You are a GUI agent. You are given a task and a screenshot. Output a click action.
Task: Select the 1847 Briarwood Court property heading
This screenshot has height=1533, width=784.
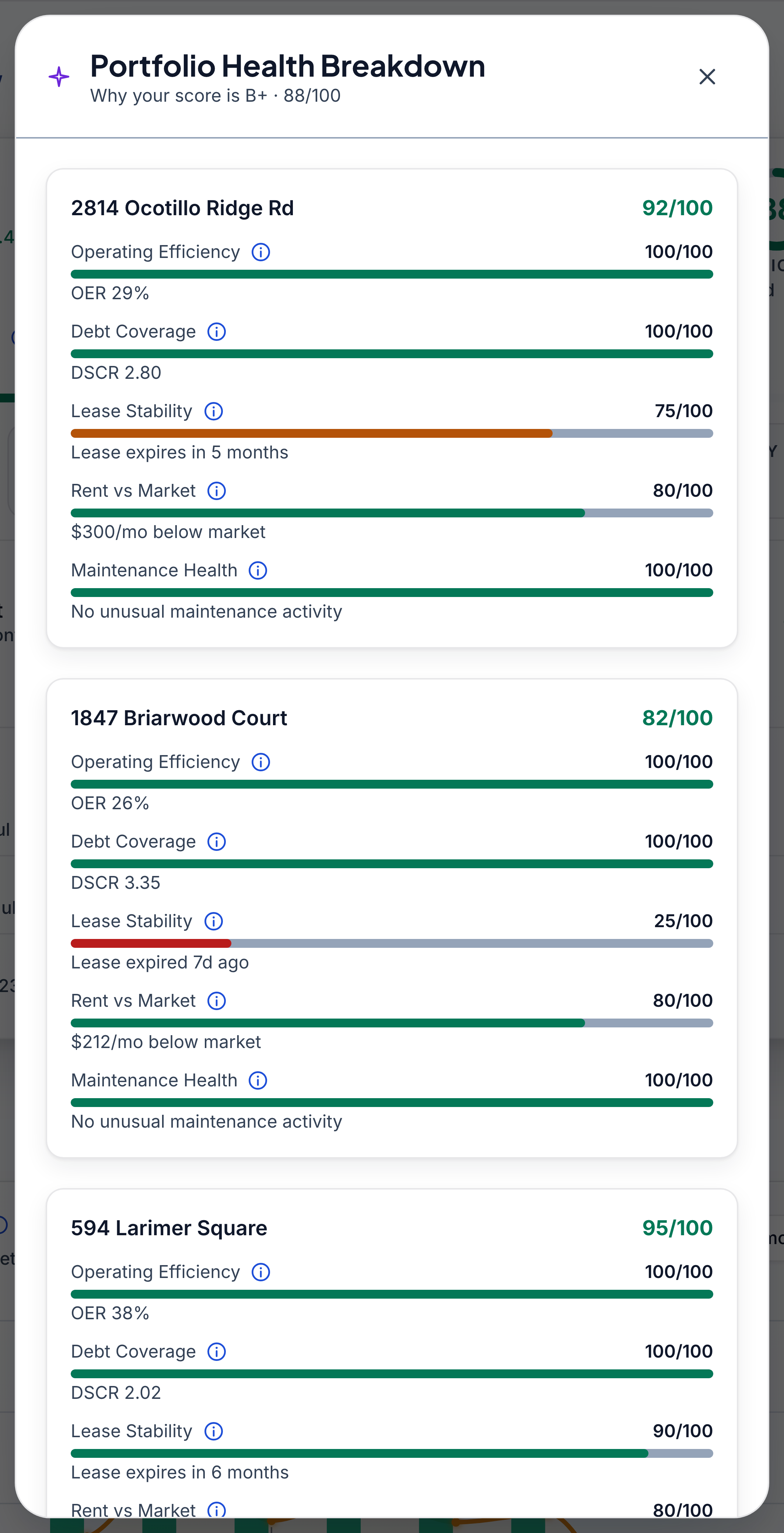(179, 718)
